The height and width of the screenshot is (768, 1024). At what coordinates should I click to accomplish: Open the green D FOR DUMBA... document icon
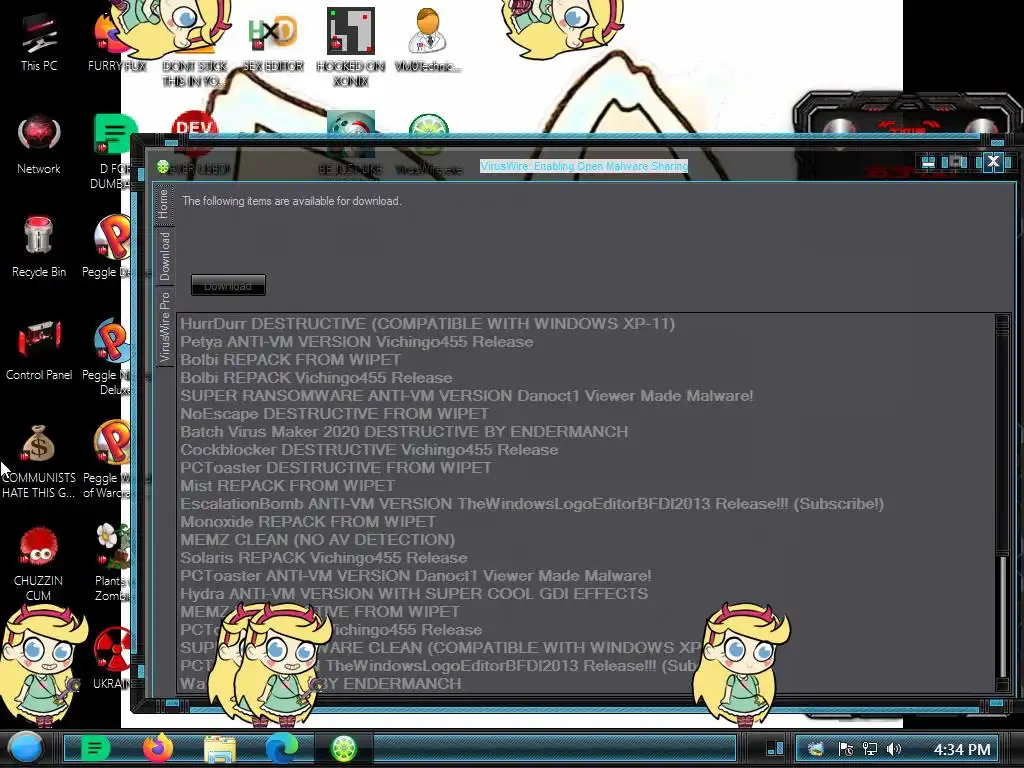pyautogui.click(x=112, y=152)
